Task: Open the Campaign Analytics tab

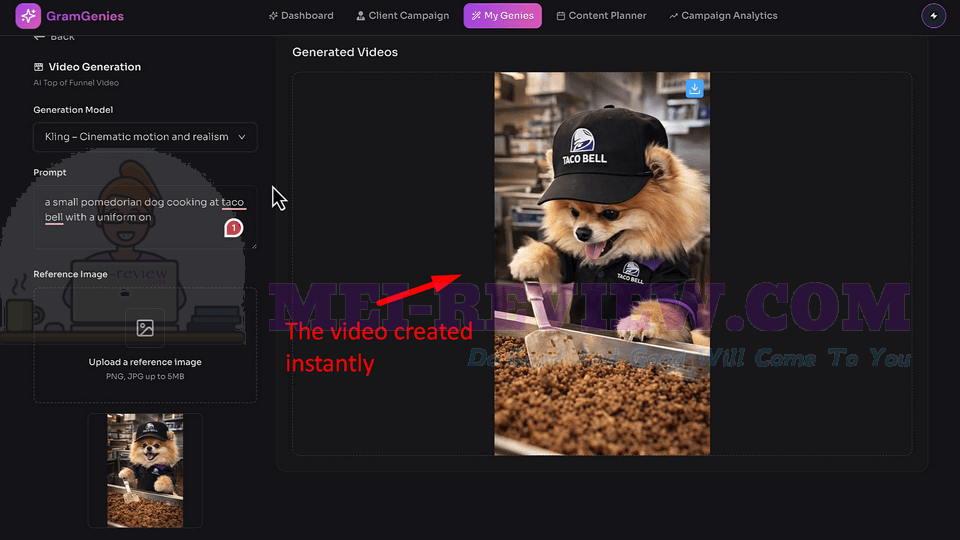Action: (723, 16)
